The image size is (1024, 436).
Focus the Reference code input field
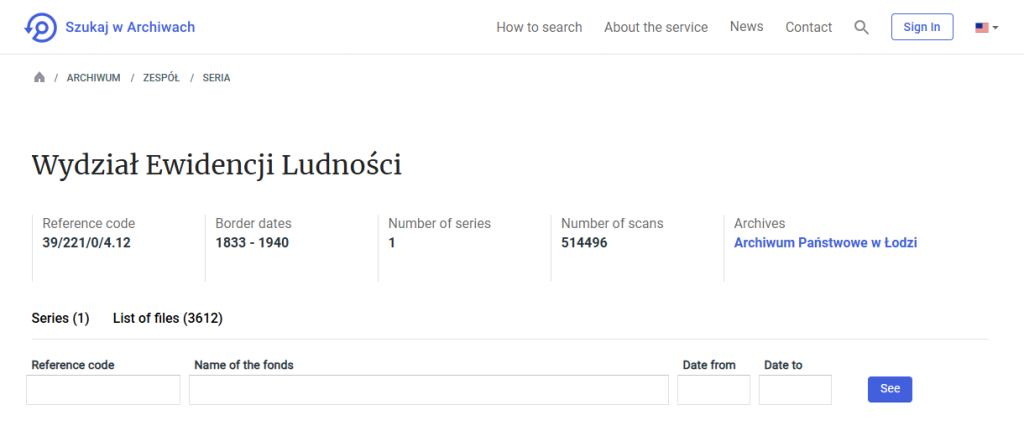tap(103, 390)
